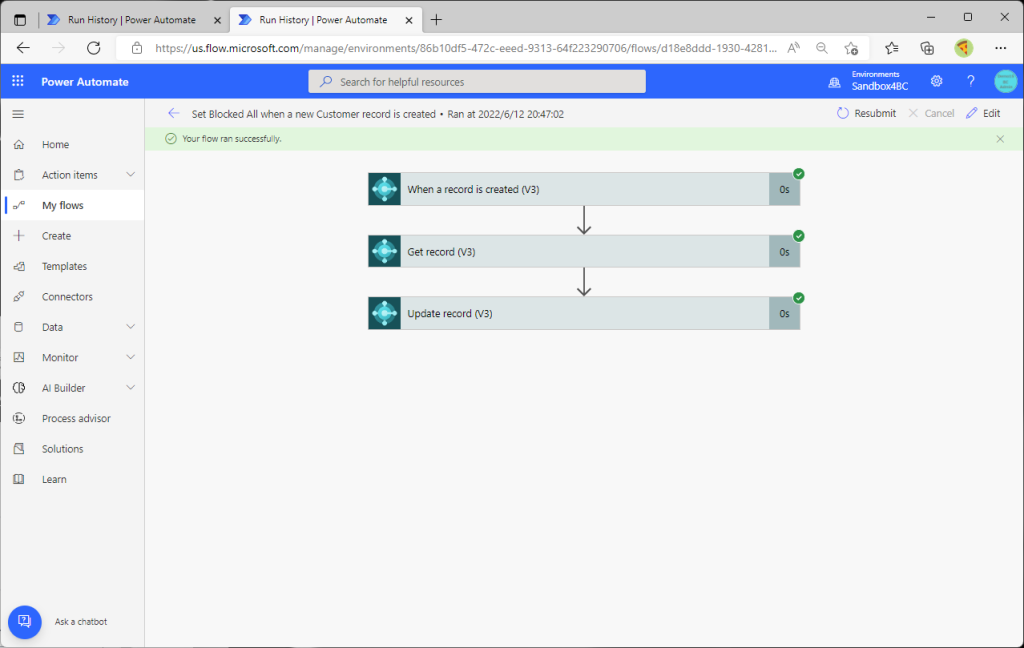Click the Learn book icon
This screenshot has height=648, width=1024.
click(x=19, y=479)
